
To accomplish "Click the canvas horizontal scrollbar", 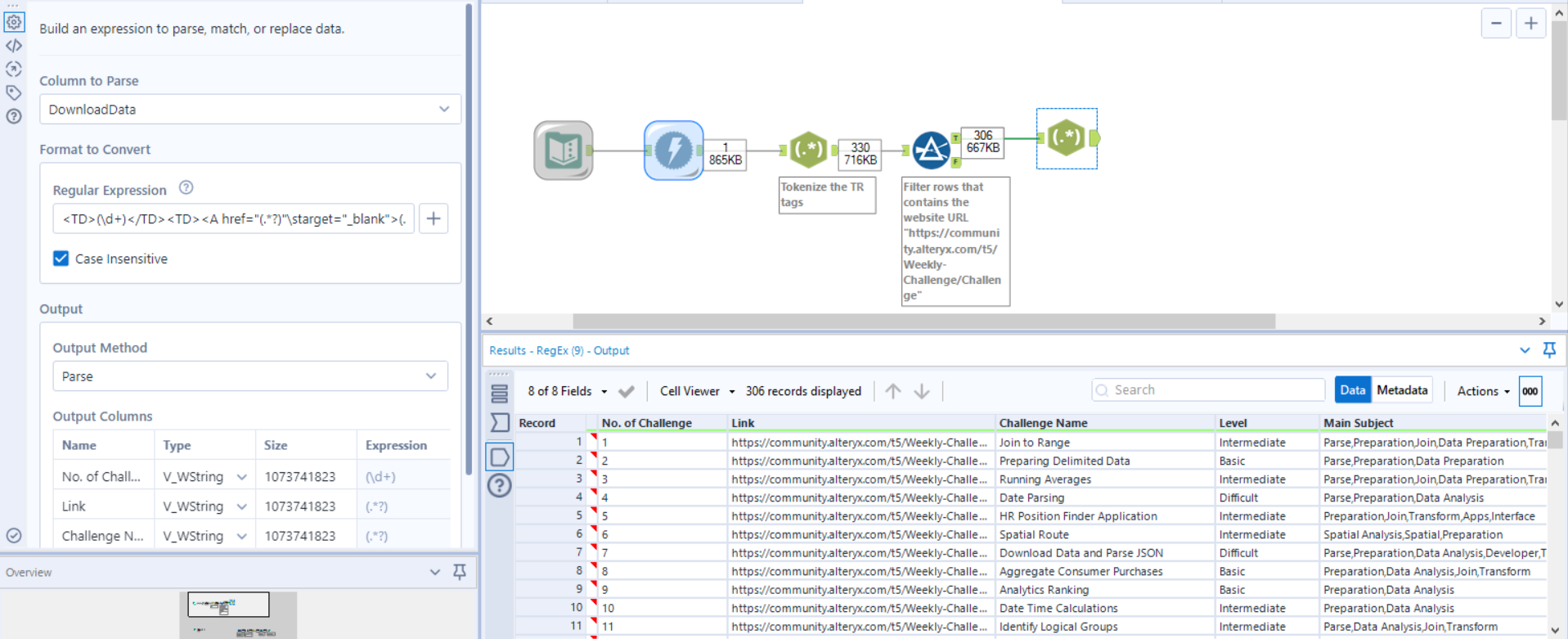I will point(923,322).
